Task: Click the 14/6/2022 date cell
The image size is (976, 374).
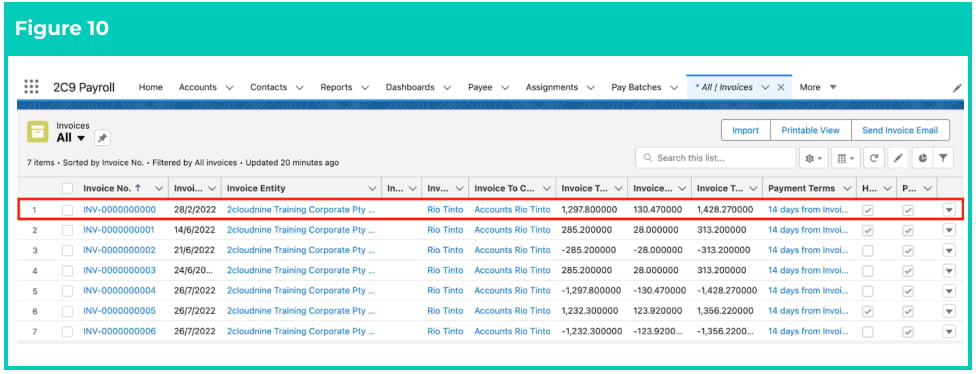Action: 194,230
